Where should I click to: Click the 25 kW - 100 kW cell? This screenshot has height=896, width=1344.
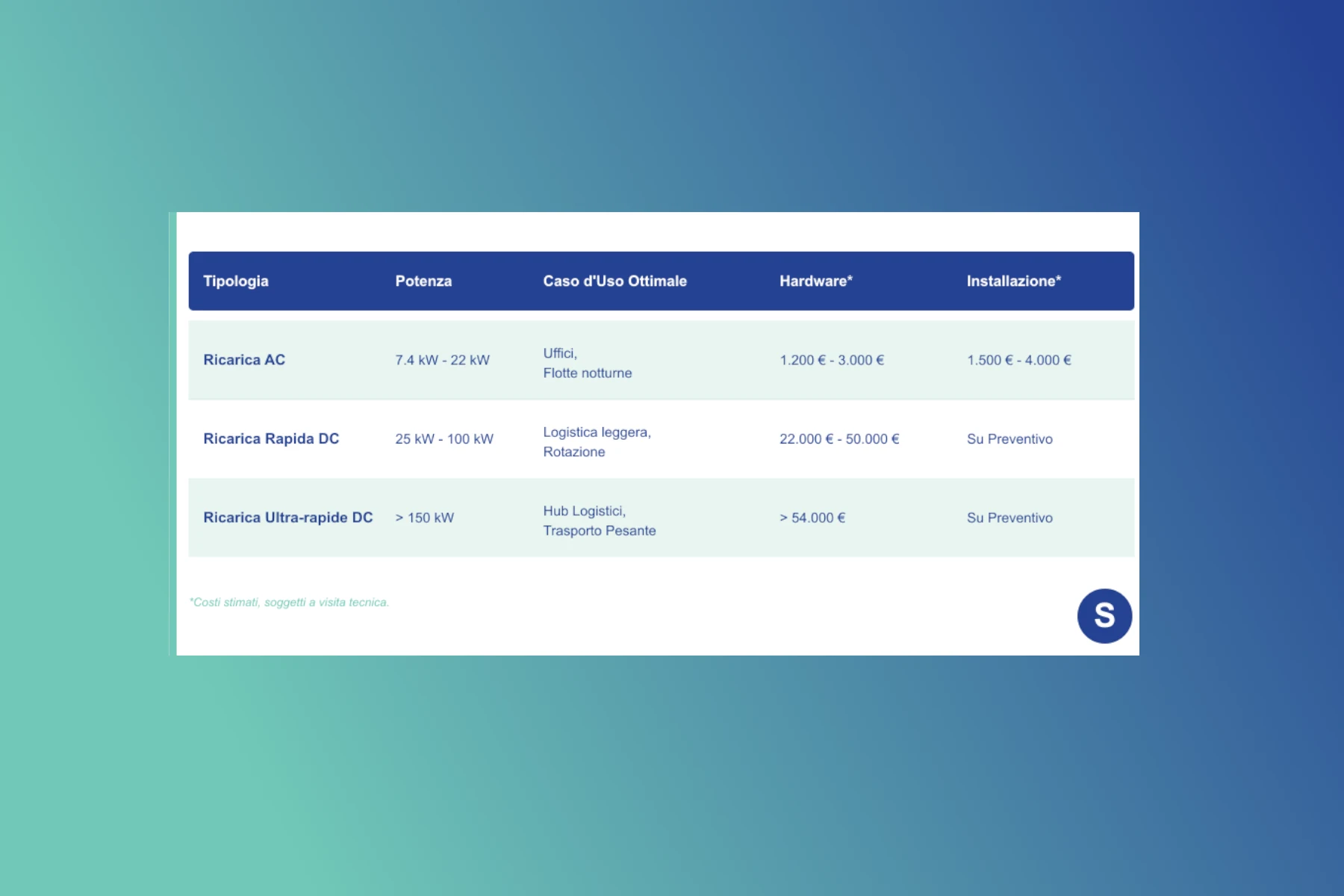pyautogui.click(x=444, y=439)
